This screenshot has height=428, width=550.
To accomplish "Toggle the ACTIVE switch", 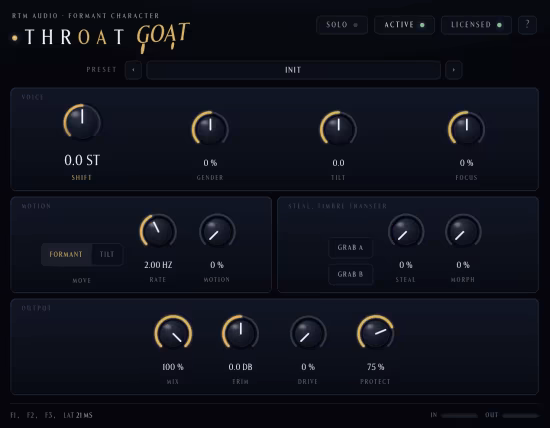I will click(404, 25).
